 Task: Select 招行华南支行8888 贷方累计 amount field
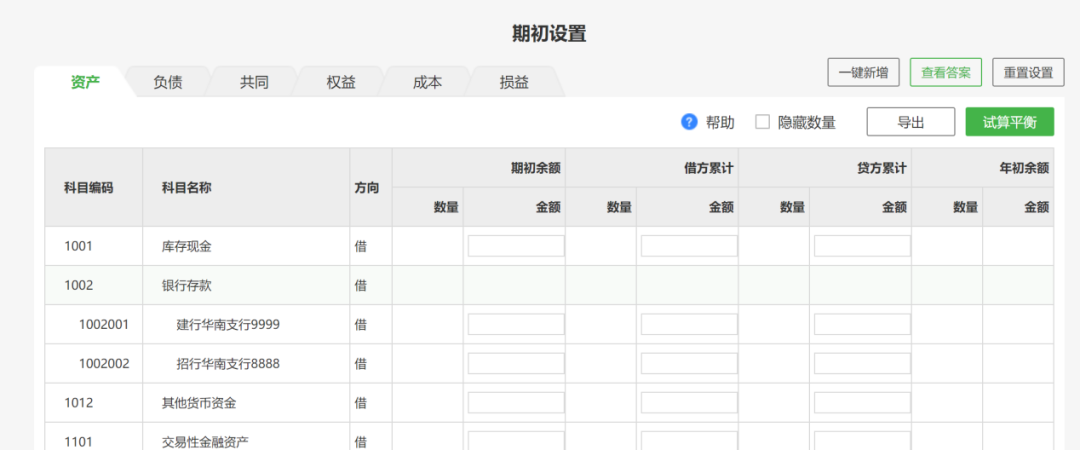862,364
